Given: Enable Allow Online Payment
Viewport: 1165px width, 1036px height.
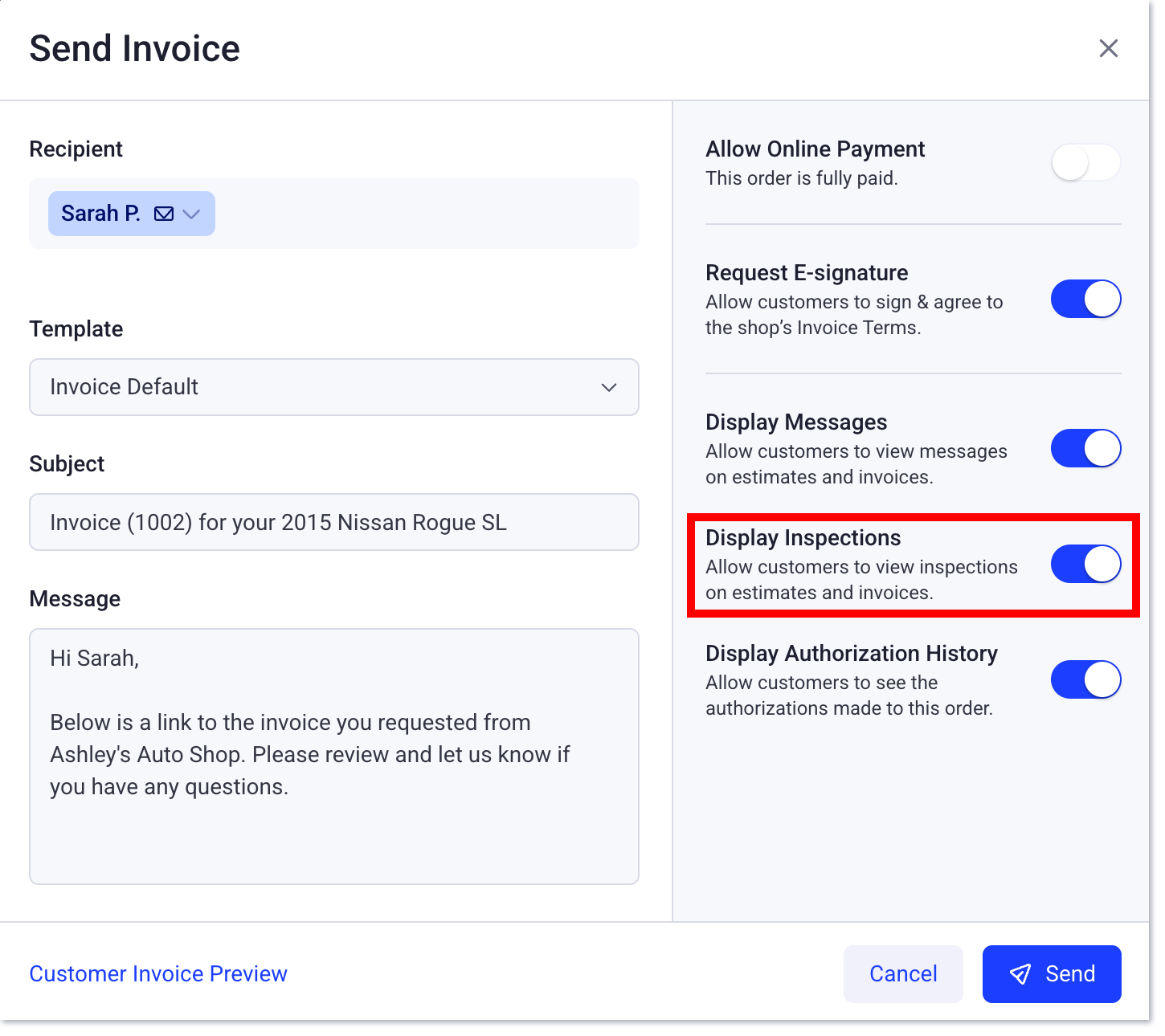Looking at the screenshot, I should point(1085,162).
